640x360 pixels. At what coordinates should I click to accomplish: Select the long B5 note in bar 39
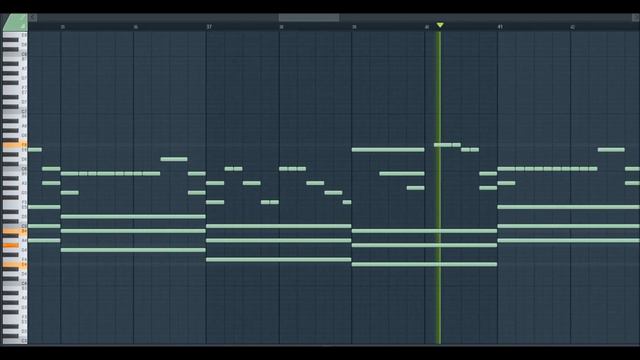[402, 173]
